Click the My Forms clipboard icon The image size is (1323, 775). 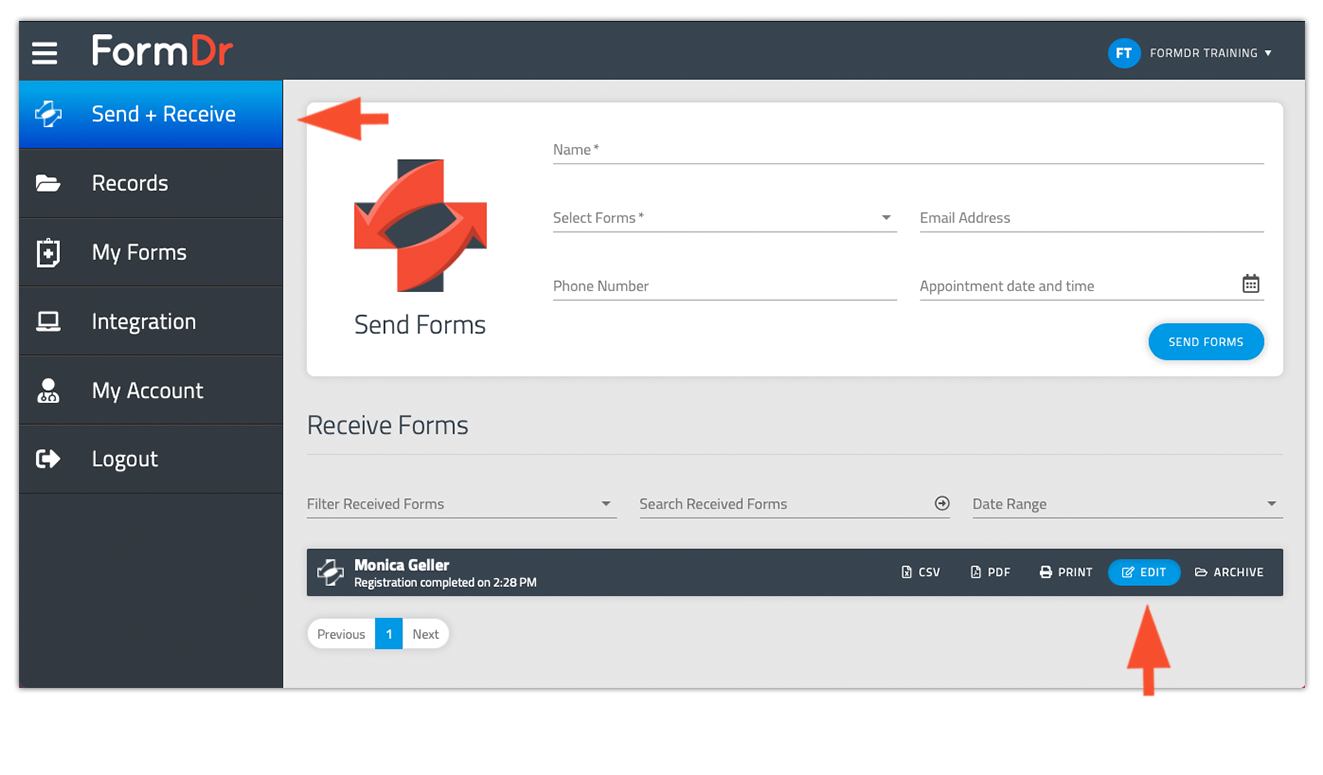pos(48,252)
